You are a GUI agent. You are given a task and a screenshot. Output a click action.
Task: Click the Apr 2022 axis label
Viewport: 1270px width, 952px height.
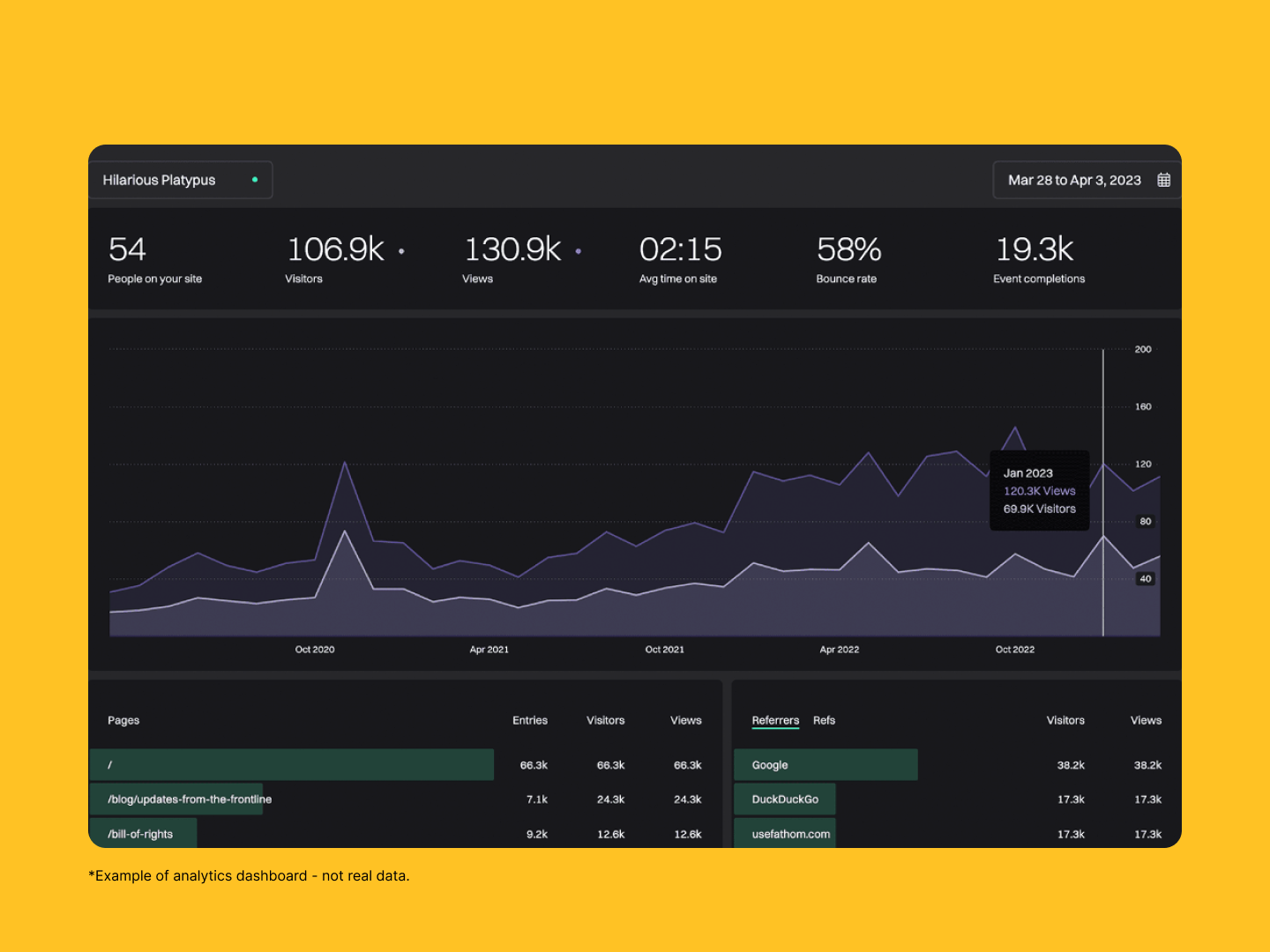tap(840, 650)
